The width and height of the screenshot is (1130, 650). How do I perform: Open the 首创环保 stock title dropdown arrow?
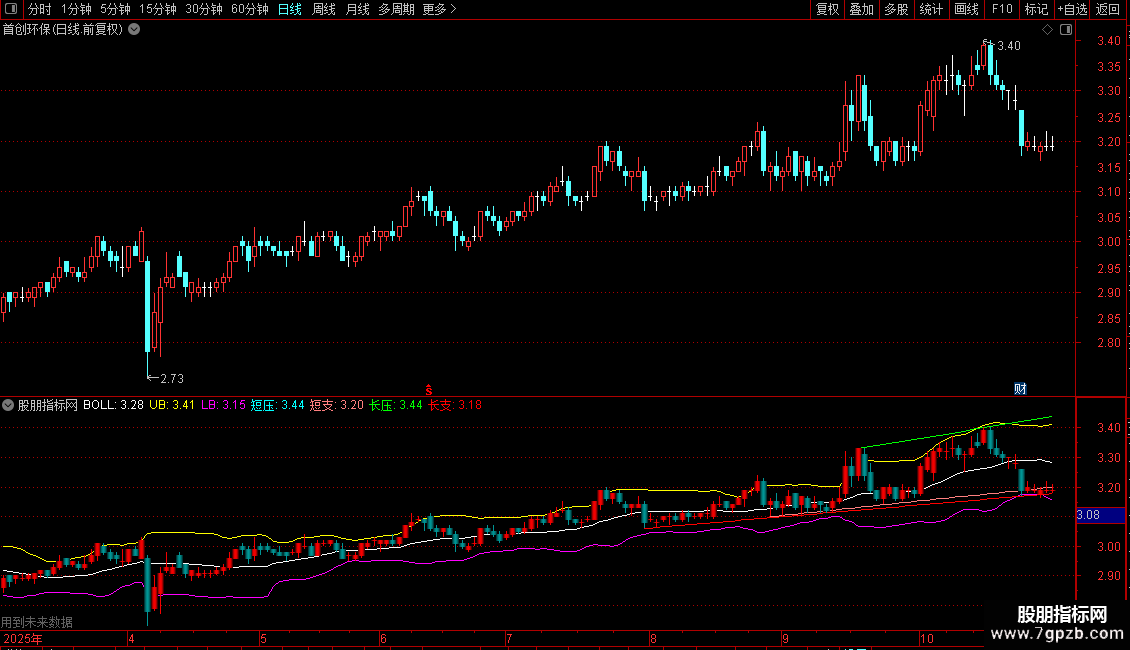(x=134, y=30)
